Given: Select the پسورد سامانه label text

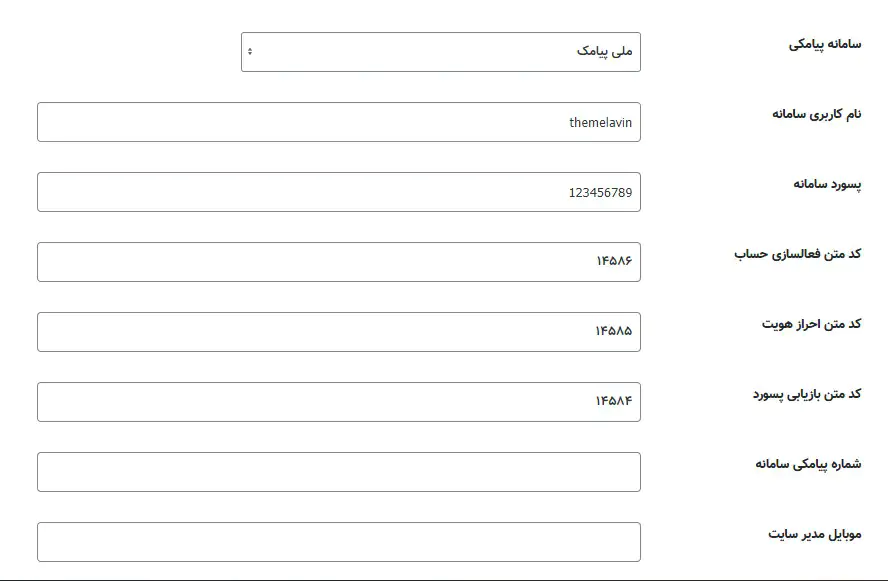Looking at the screenshot, I should [827, 184].
